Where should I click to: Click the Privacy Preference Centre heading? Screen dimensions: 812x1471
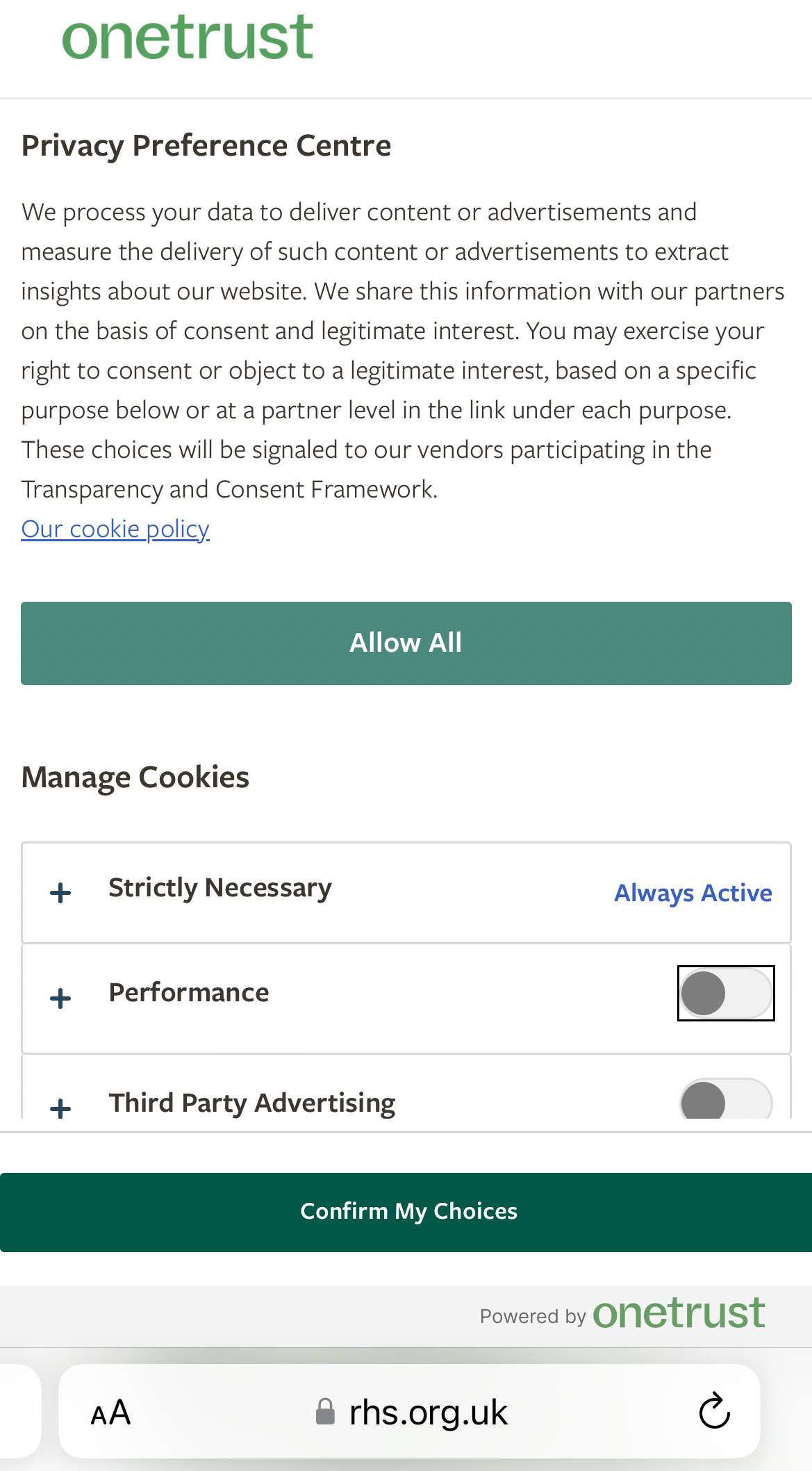206,146
